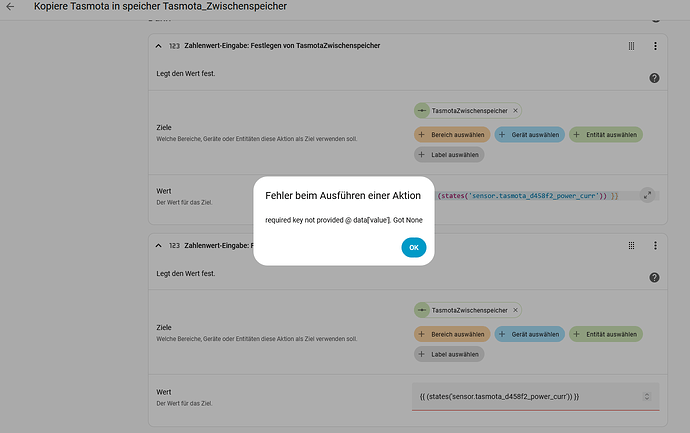The height and width of the screenshot is (433, 690).
Task: Click 'Bereich auswählen' in first action
Action: [x=451, y=134]
